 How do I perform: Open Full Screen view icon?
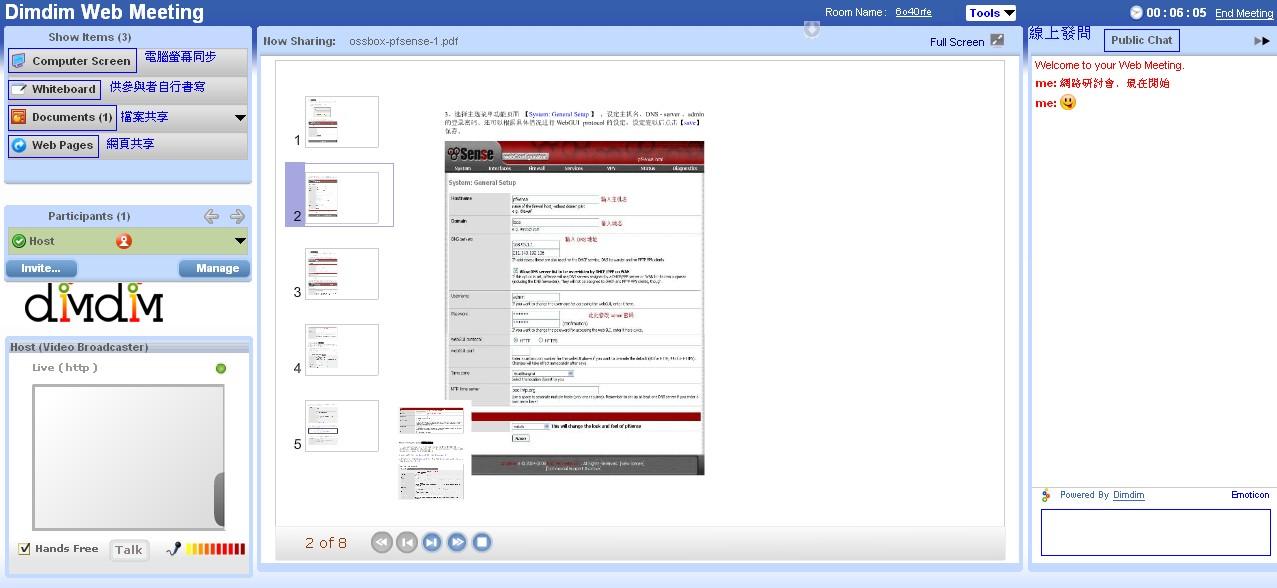(x=997, y=40)
